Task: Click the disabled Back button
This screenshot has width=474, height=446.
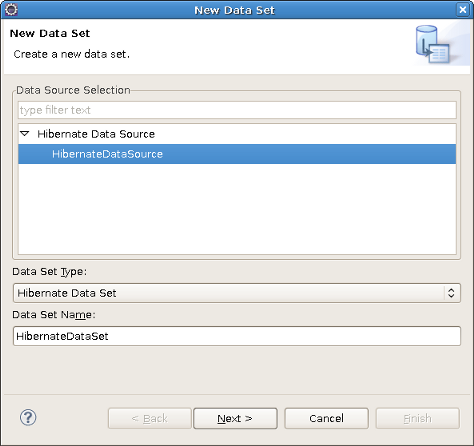Action: coord(150,418)
